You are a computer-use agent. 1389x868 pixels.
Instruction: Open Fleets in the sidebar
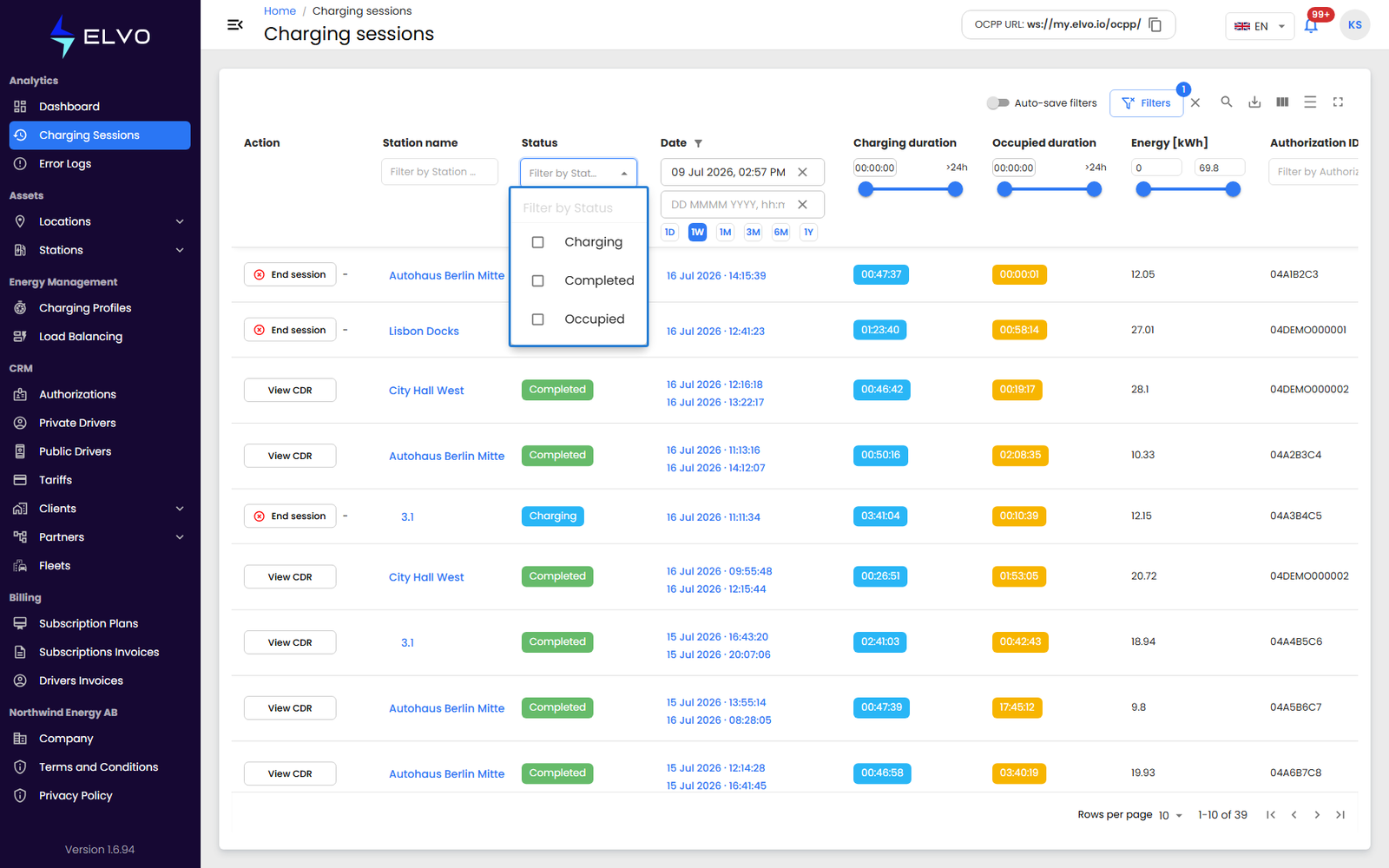pos(100,566)
